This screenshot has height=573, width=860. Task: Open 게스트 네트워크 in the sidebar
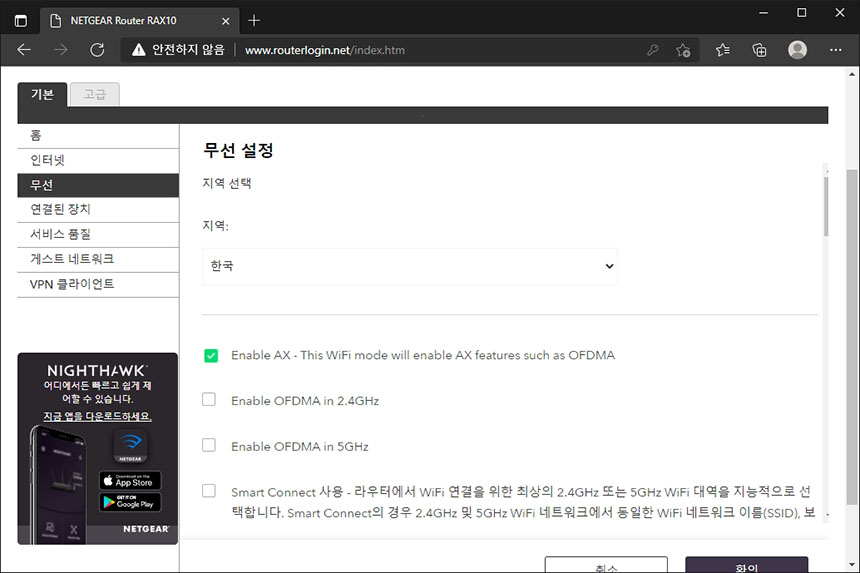[x=98, y=259]
